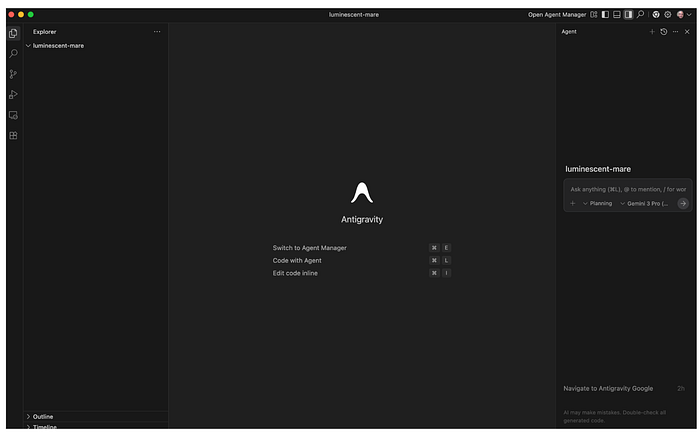Open the Search view in activity bar
This screenshot has width=700, height=437.
tap(13, 54)
